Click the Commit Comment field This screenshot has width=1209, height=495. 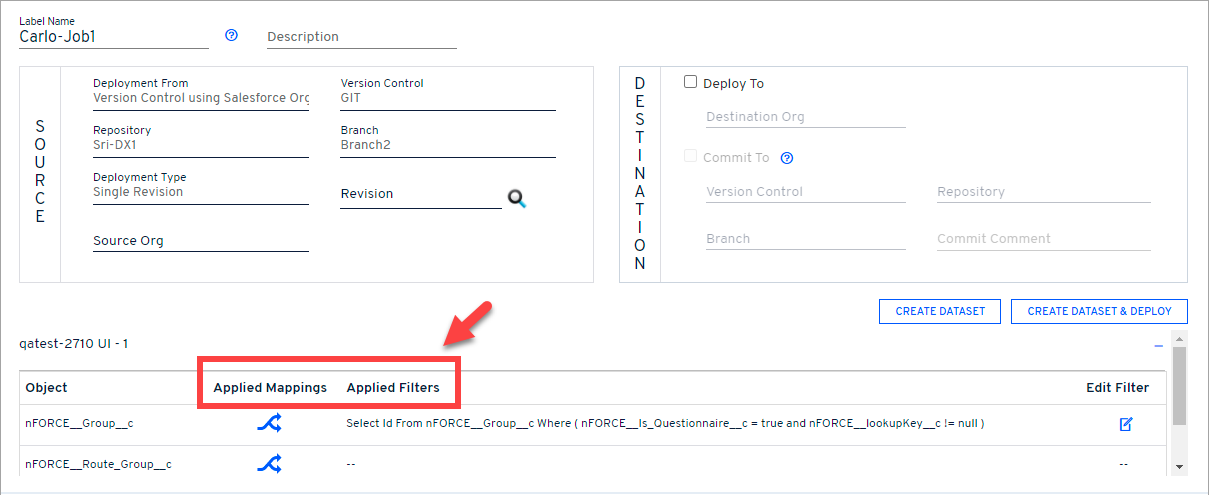click(x=1043, y=239)
